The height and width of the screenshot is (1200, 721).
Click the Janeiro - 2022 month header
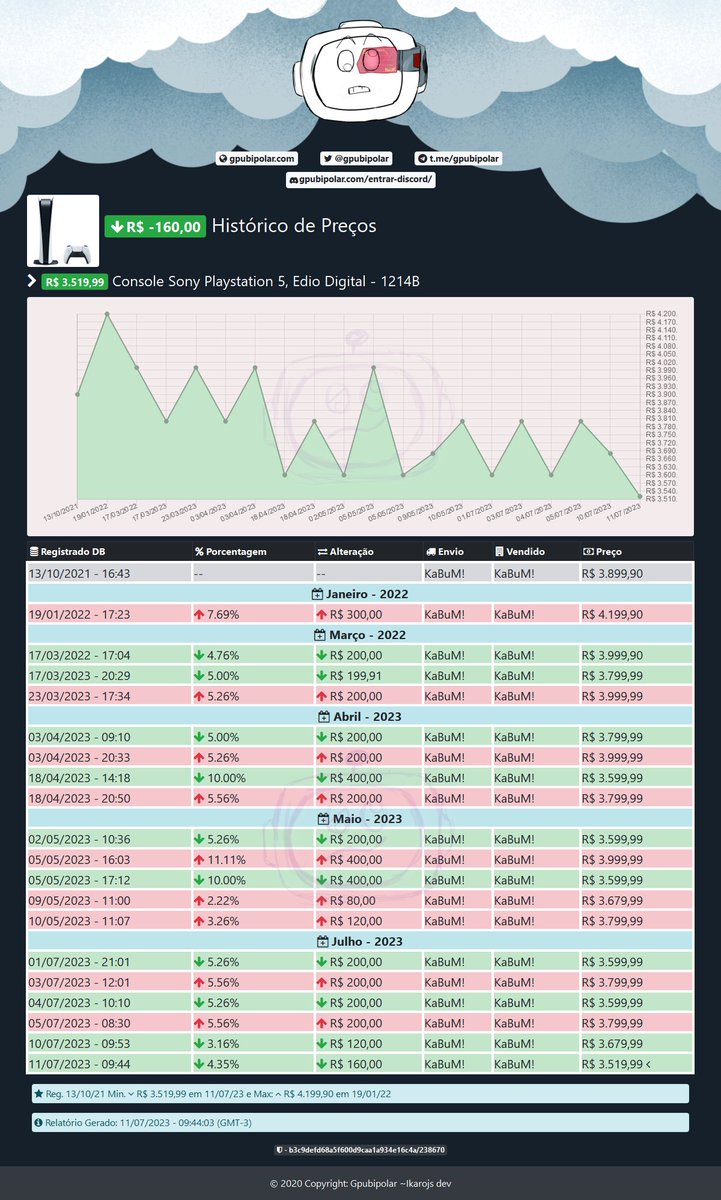coord(360,594)
